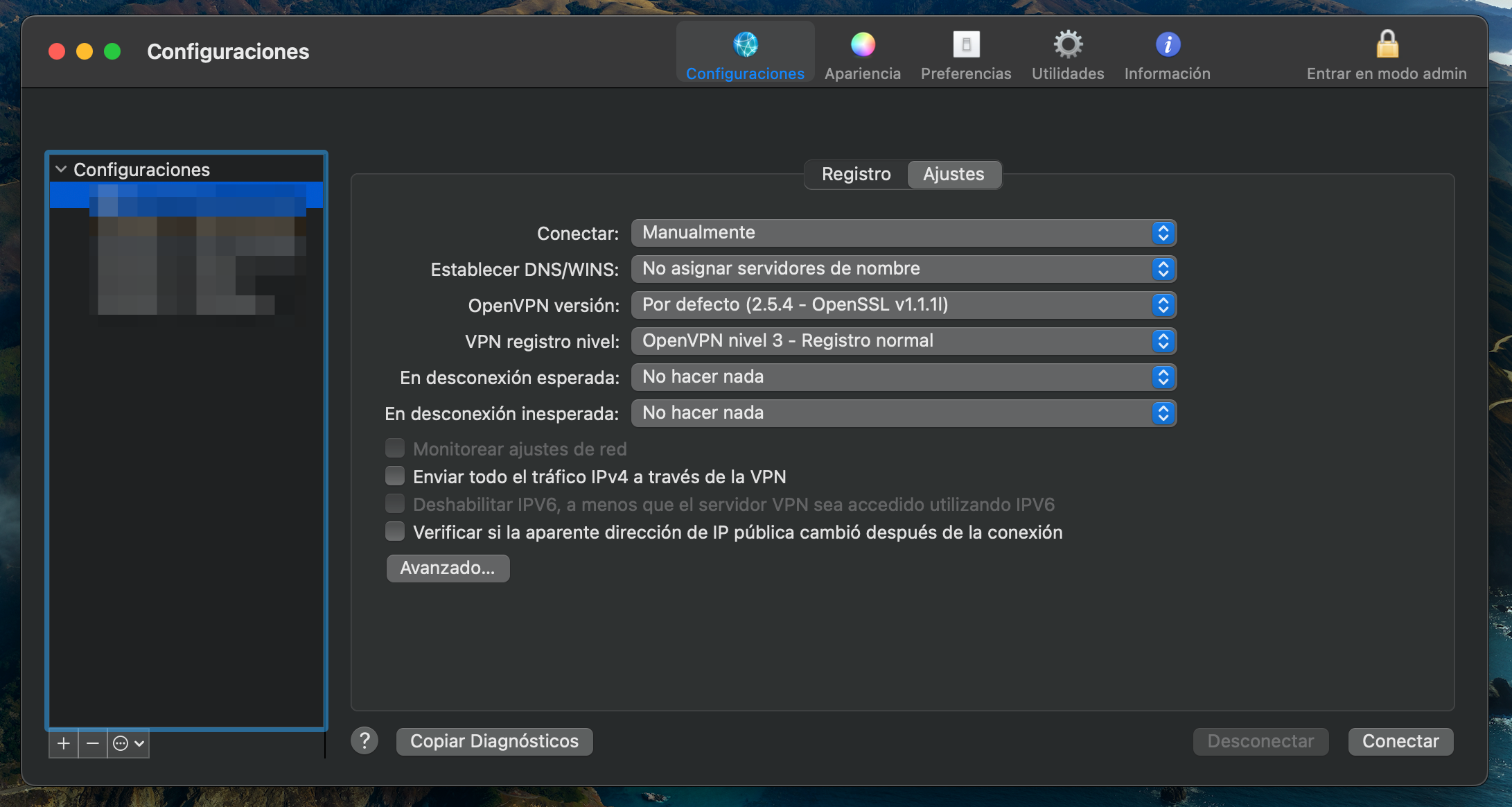Select the Configuraciones globe icon
The image size is (1512, 807).
[x=745, y=45]
